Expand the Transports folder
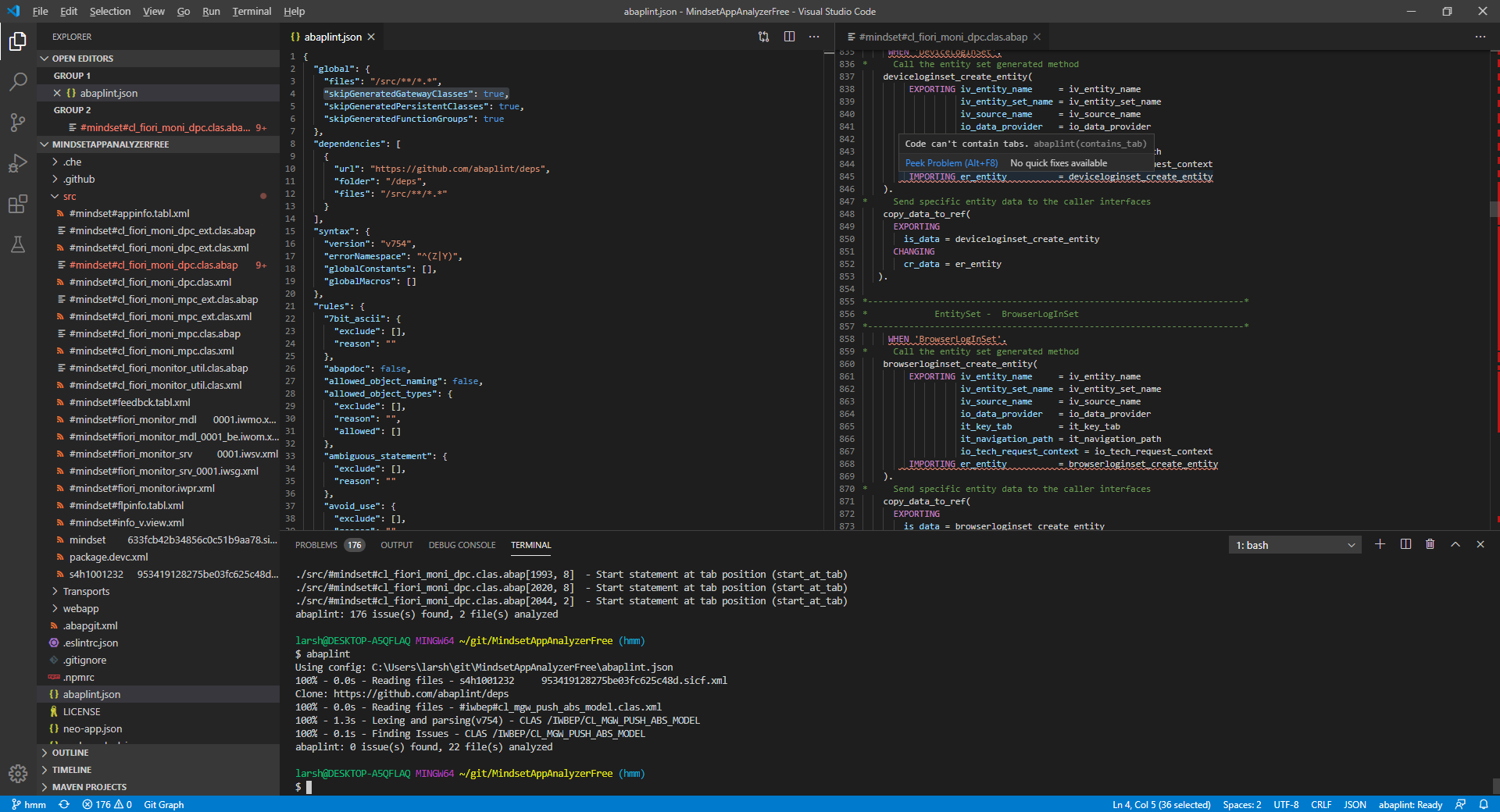Viewport: 1500px width, 812px height. point(86,591)
